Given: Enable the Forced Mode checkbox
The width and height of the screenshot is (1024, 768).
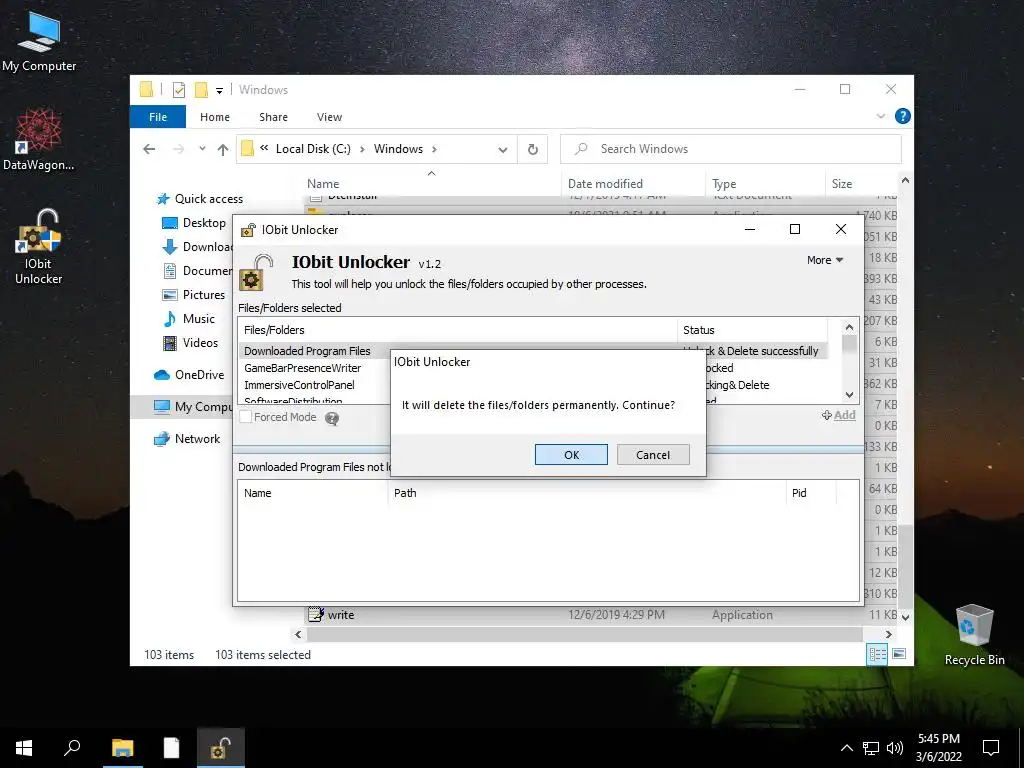Looking at the screenshot, I should [x=246, y=417].
